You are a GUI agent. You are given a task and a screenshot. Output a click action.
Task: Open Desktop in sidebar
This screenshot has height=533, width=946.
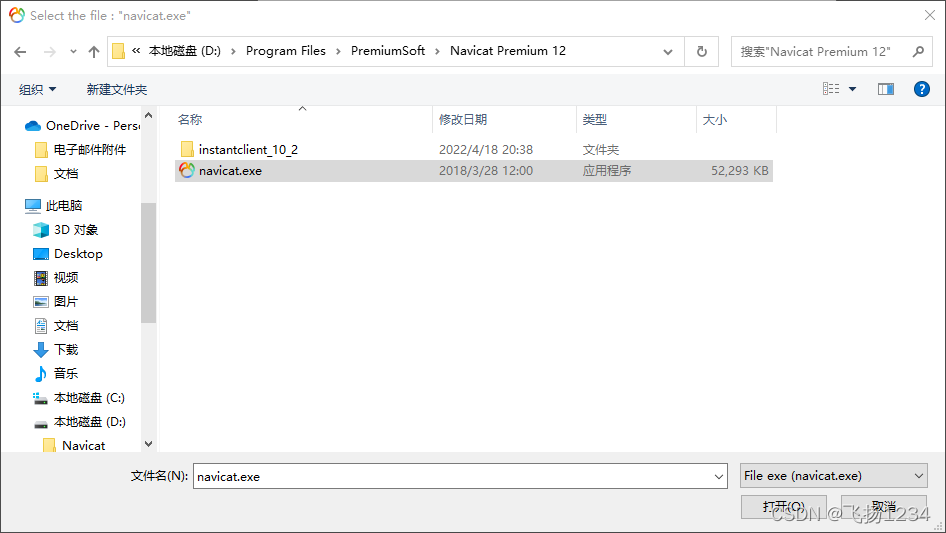pyautogui.click(x=68, y=254)
